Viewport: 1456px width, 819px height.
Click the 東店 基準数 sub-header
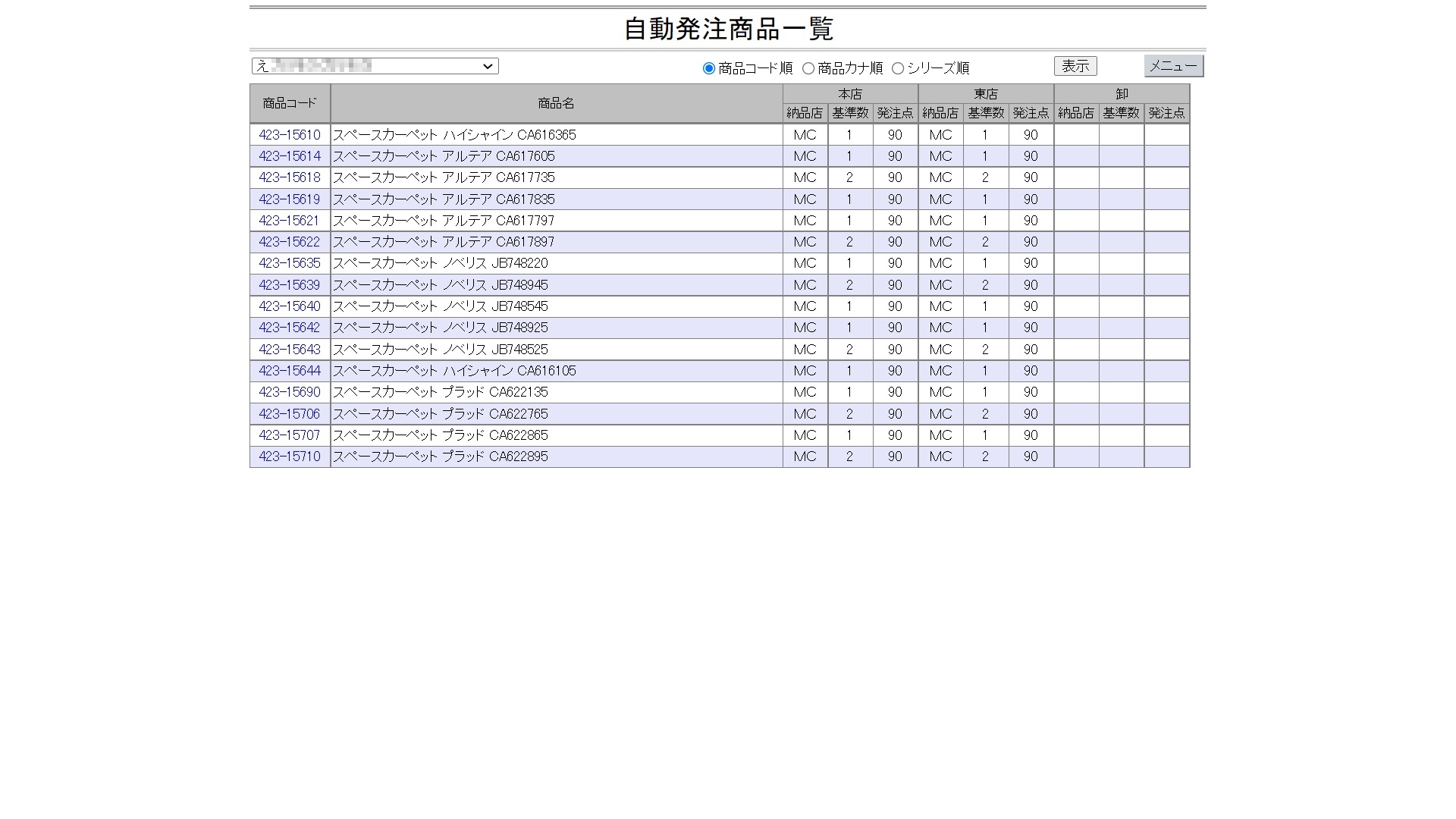986,113
